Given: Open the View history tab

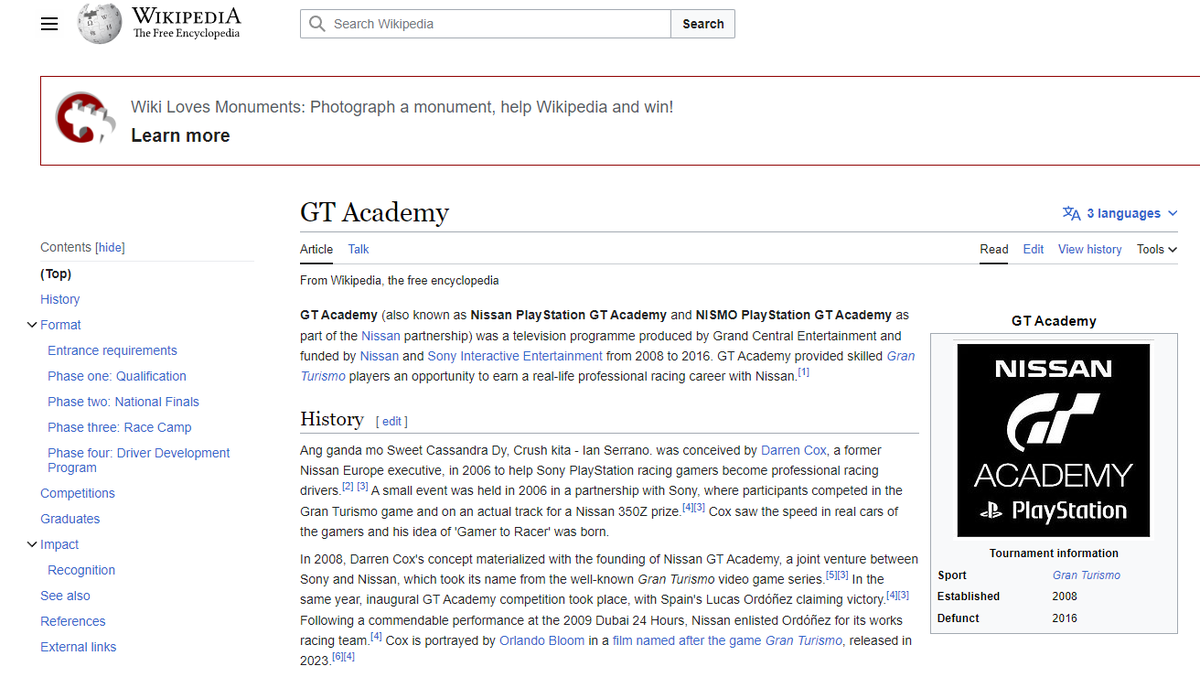Looking at the screenshot, I should click(x=1090, y=249).
